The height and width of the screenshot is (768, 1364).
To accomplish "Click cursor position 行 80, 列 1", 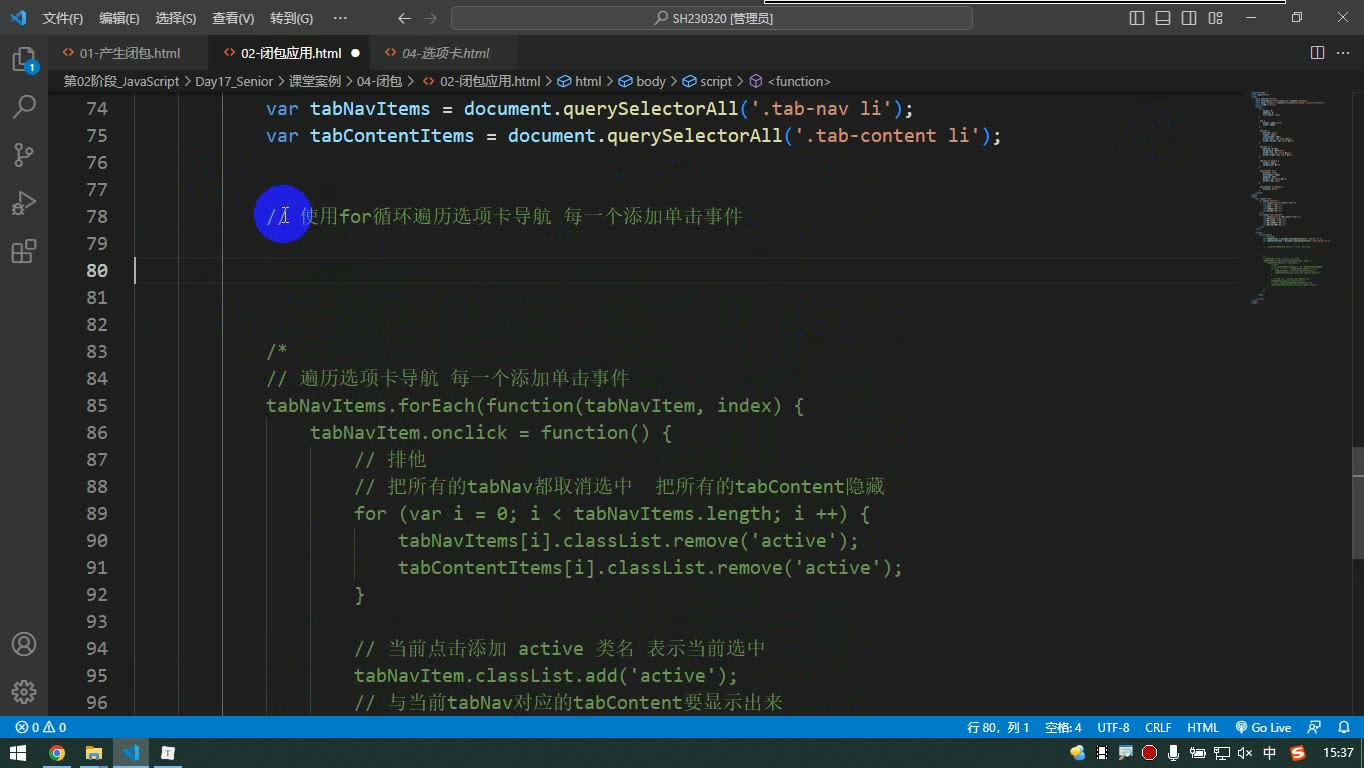I will (x=998, y=727).
